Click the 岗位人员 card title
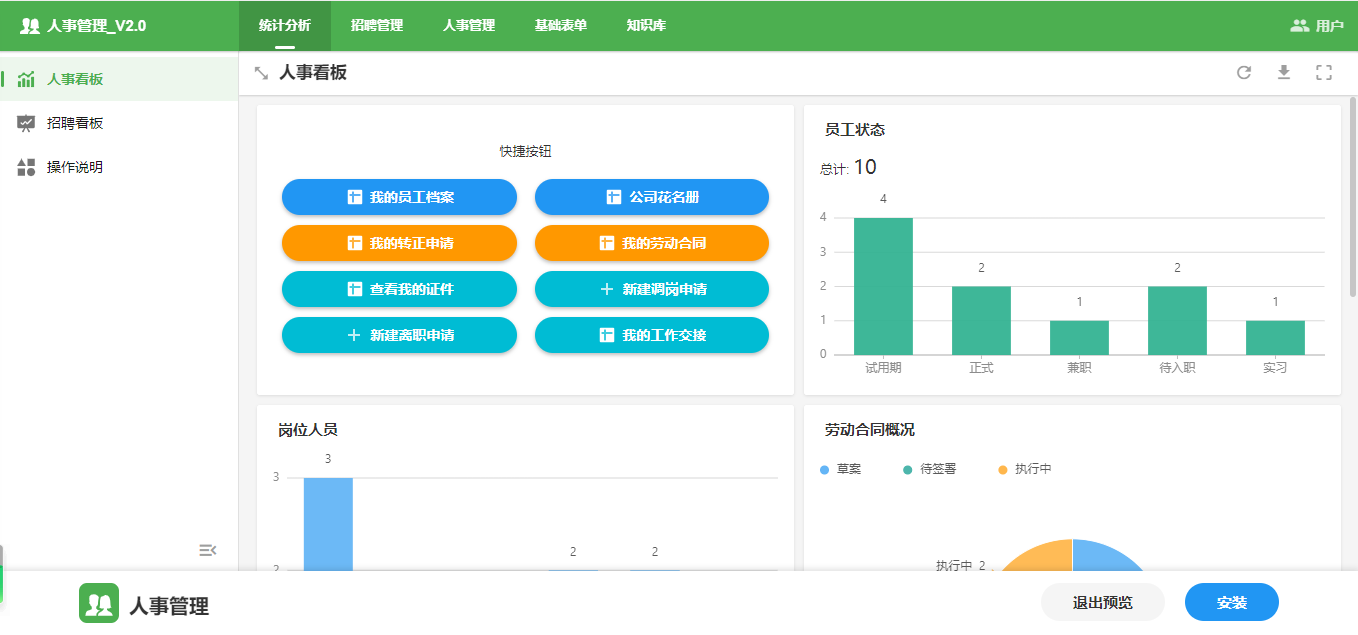The height and width of the screenshot is (635, 1358). tap(308, 430)
